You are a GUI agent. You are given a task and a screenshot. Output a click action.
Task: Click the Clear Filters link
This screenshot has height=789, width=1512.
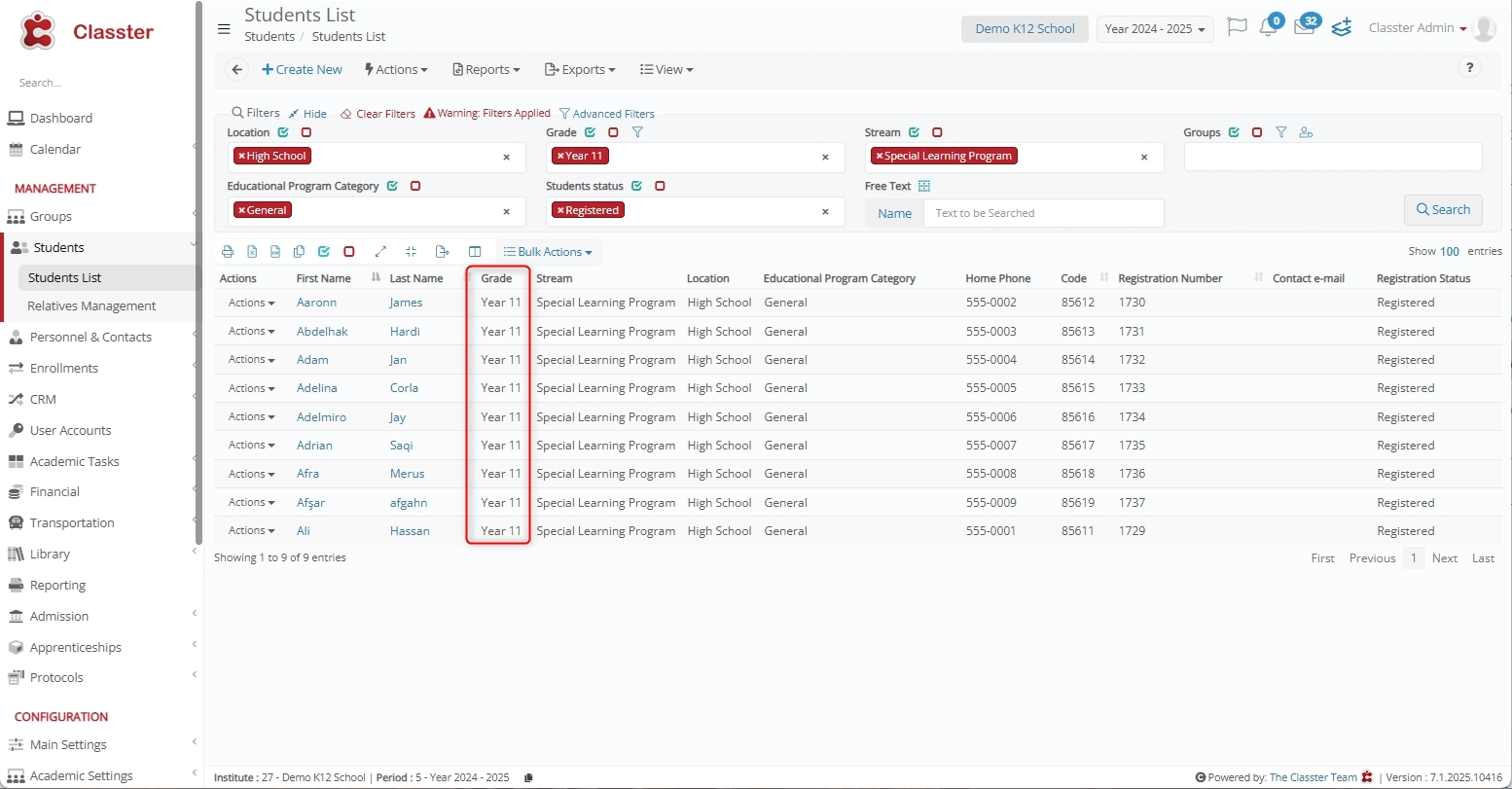click(378, 114)
